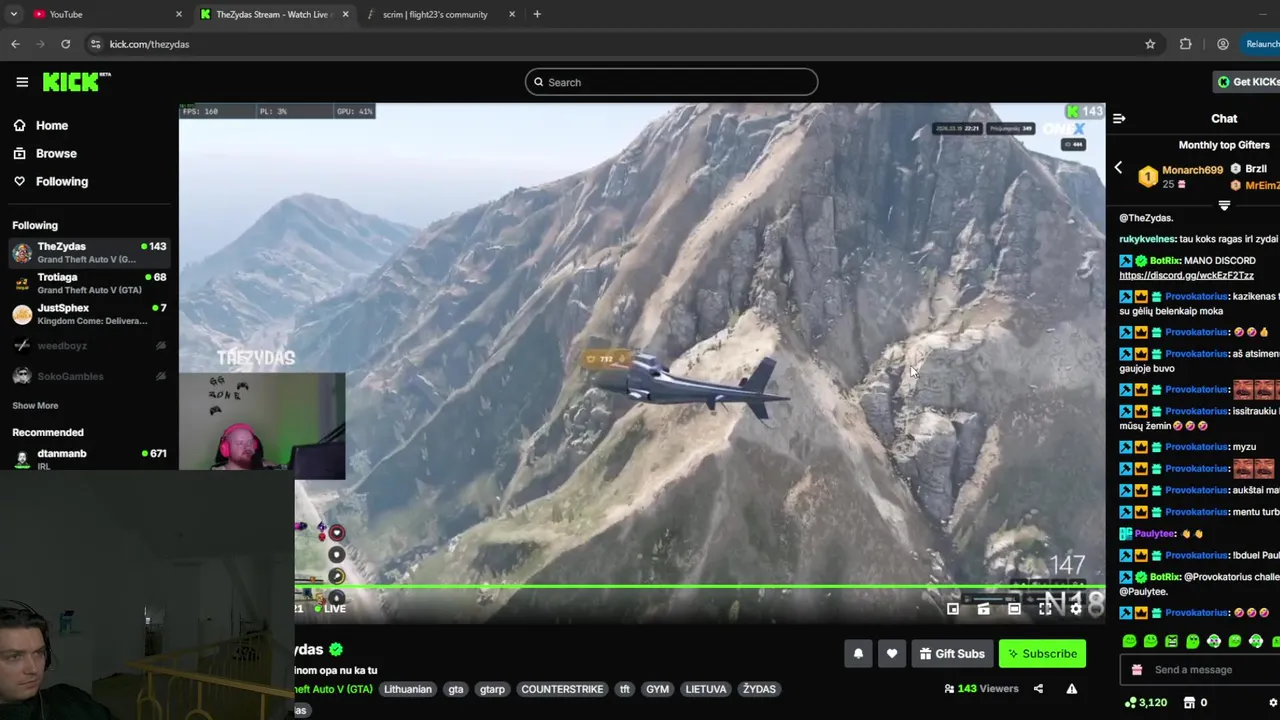Viewport: 1280px width, 720px height.
Task: Go back in browser history
Action: pyautogui.click(x=15, y=44)
